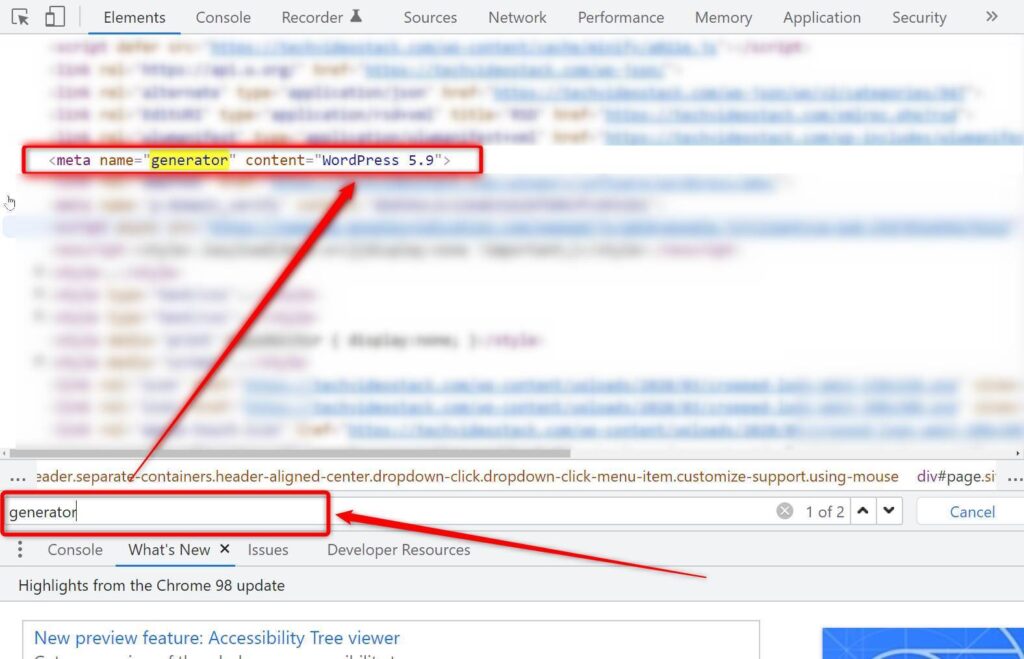Open Accessibility Tree viewer preview link
The image size is (1024, 659).
click(216, 637)
